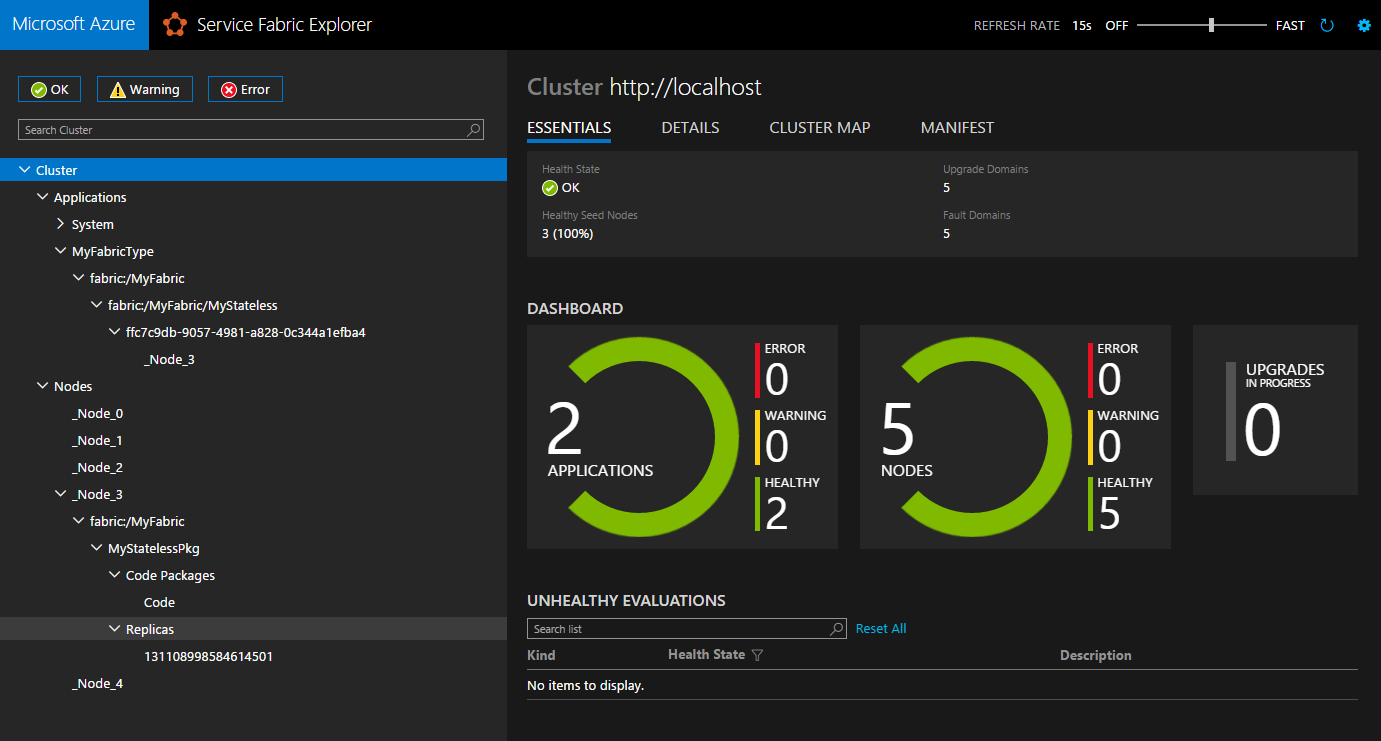Select the Replicas tree row
This screenshot has height=741, width=1381.
click(253, 629)
